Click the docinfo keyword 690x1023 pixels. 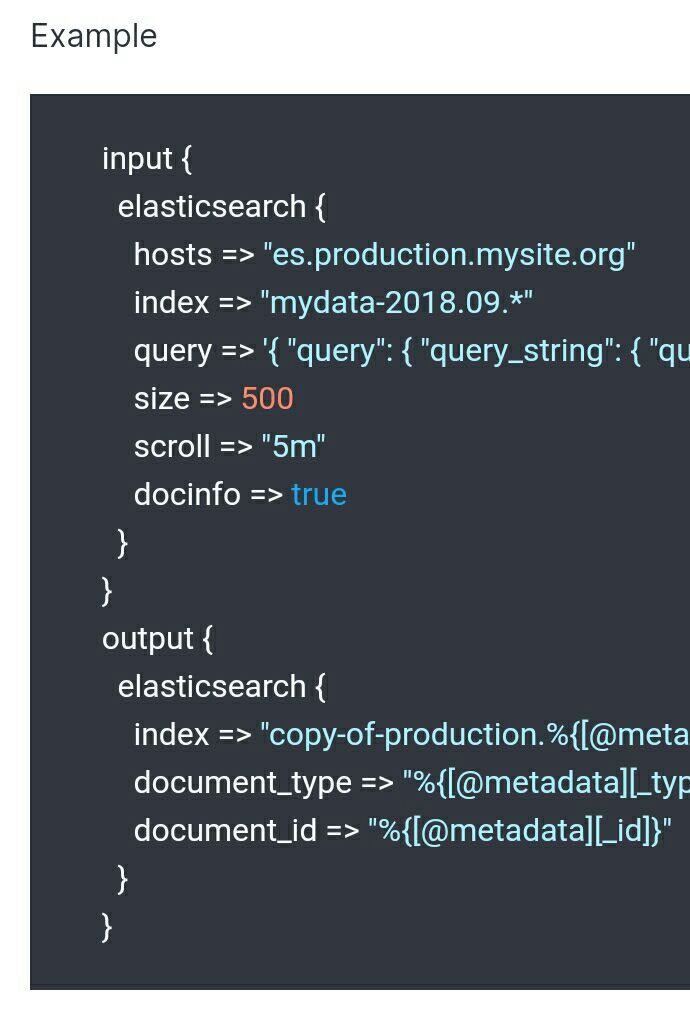coord(187,495)
